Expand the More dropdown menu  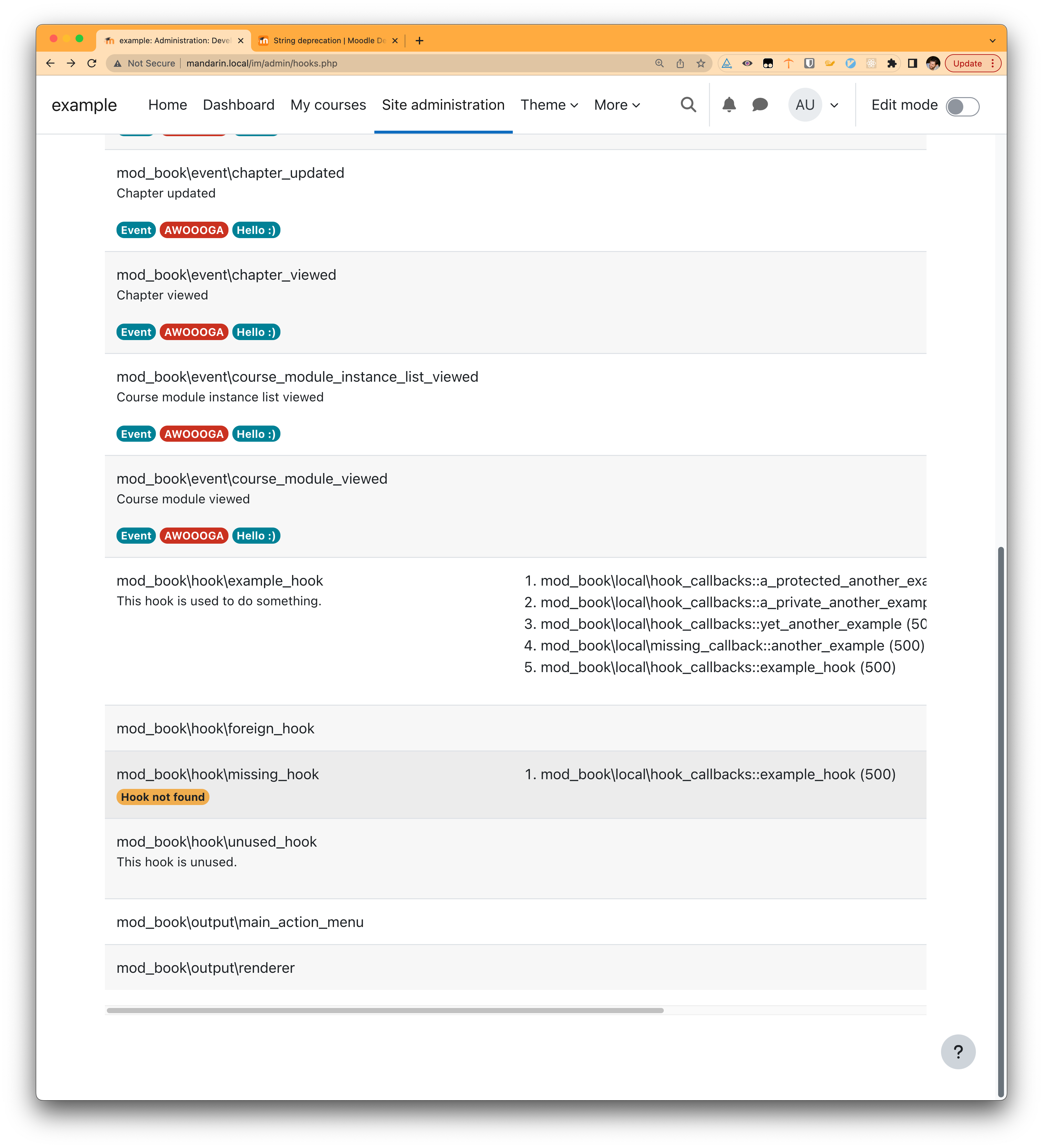coord(617,105)
